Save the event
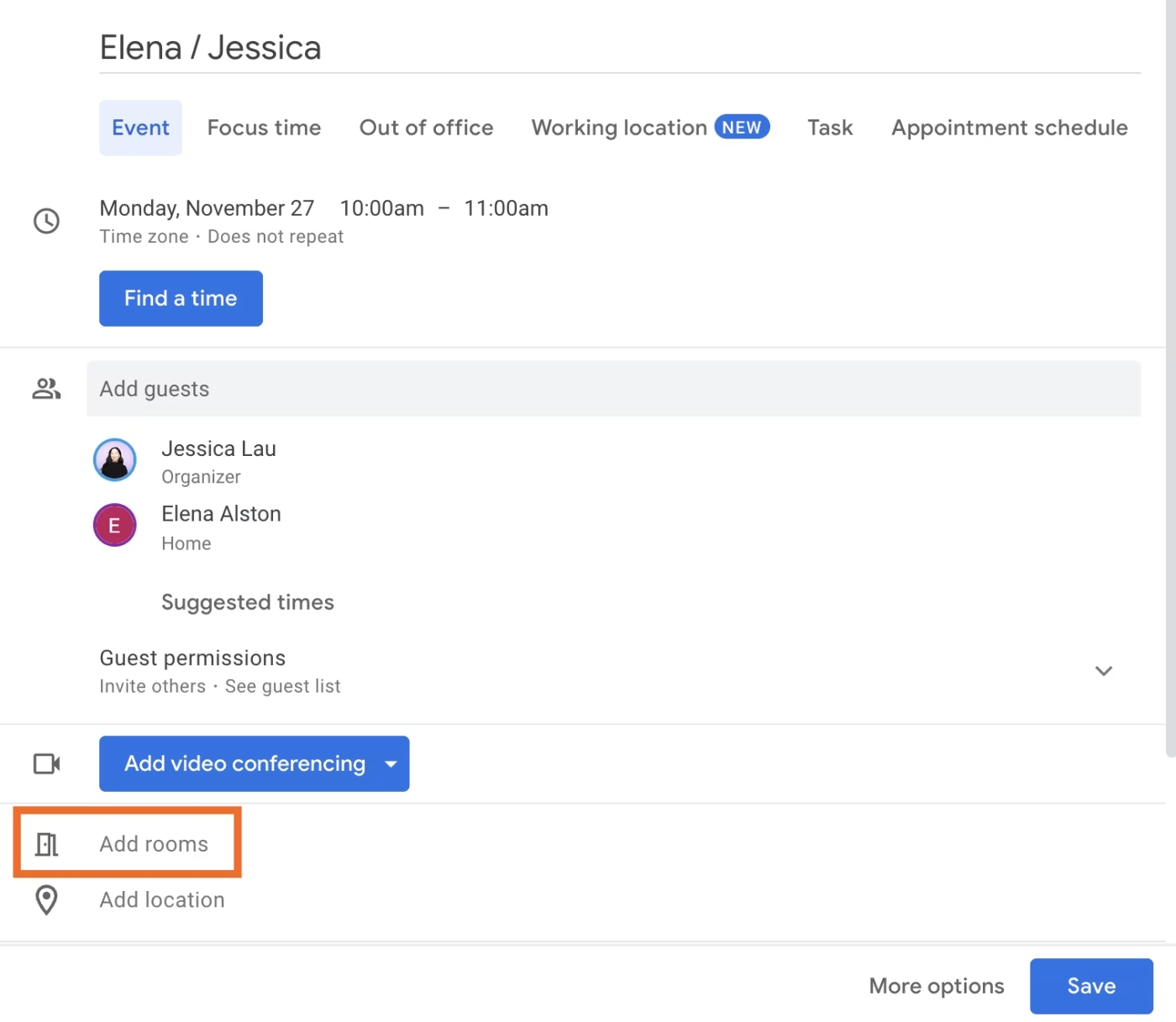Image resolution: width=1176 pixels, height=1022 pixels. 1090,986
